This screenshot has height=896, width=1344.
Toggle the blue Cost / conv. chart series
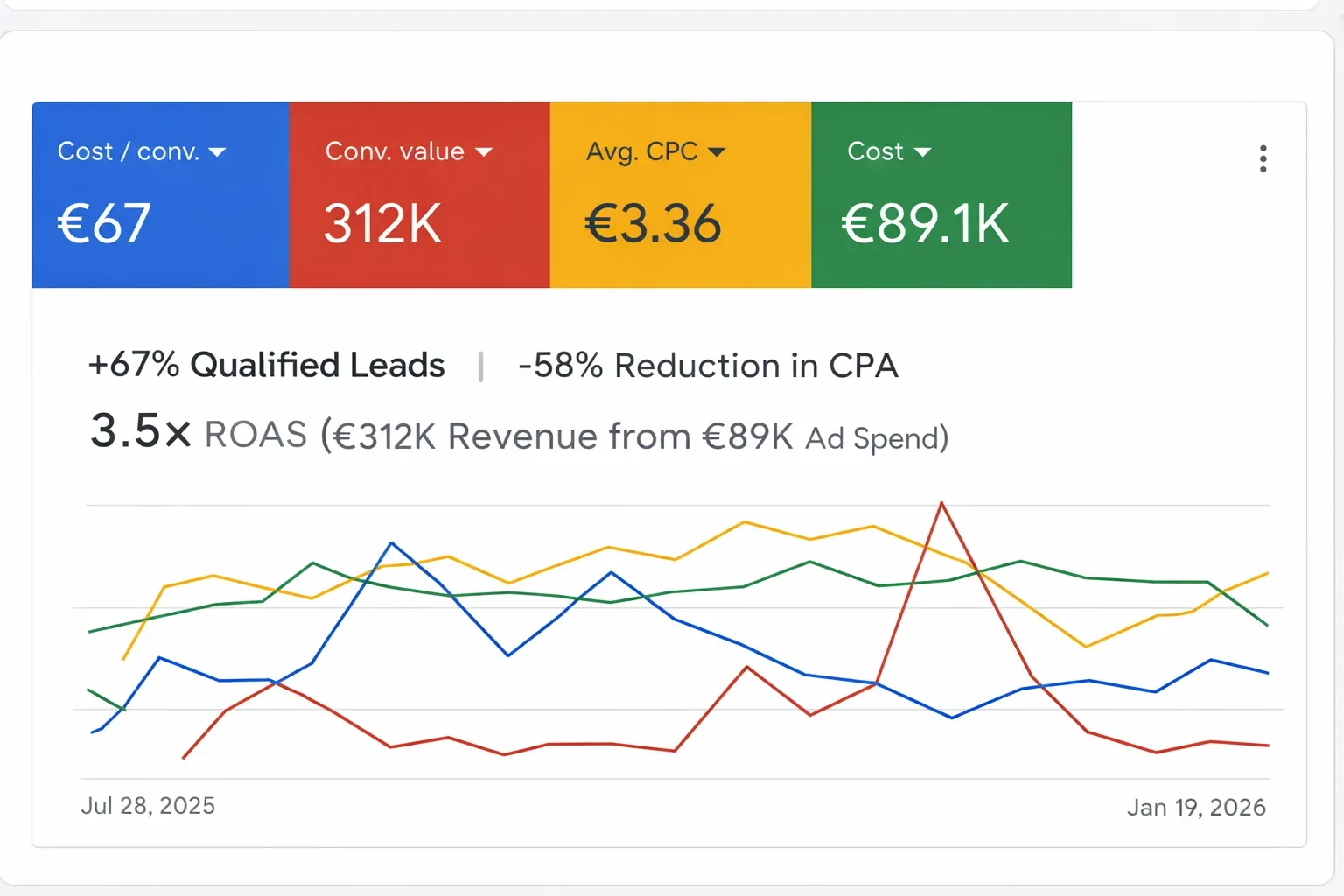coord(392,544)
